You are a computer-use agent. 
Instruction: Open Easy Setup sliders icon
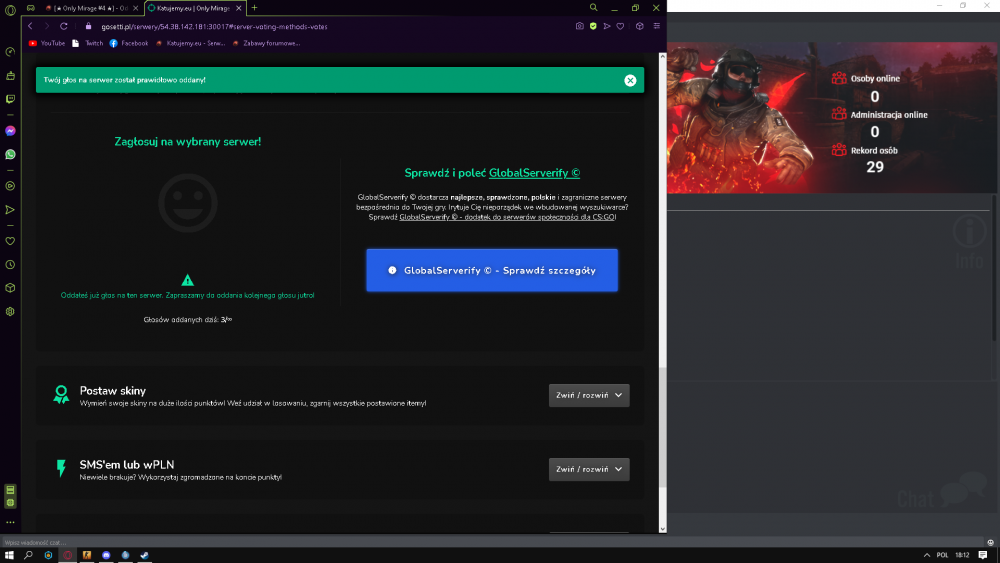(656, 26)
